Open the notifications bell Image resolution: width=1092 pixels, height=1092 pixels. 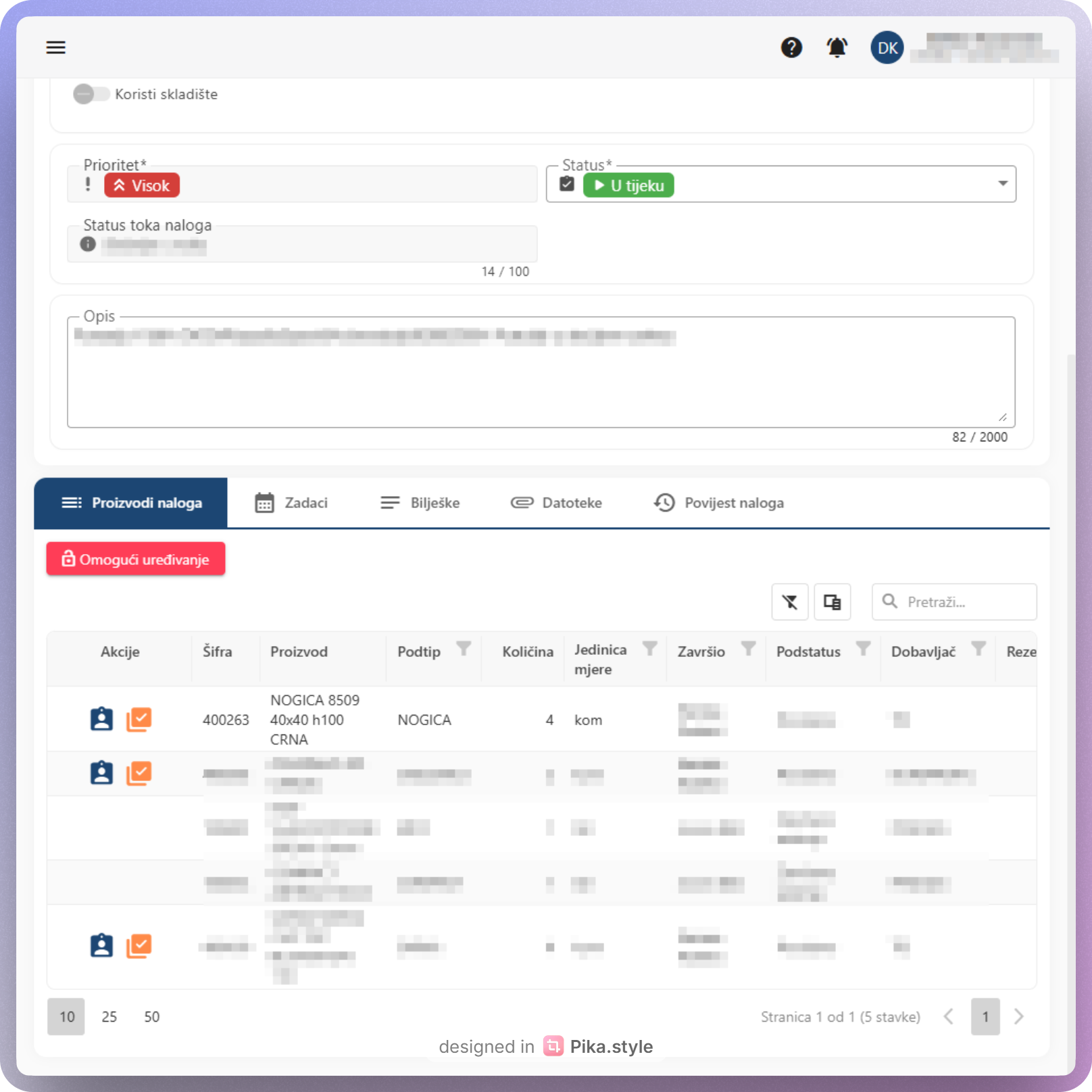pyautogui.click(x=837, y=47)
